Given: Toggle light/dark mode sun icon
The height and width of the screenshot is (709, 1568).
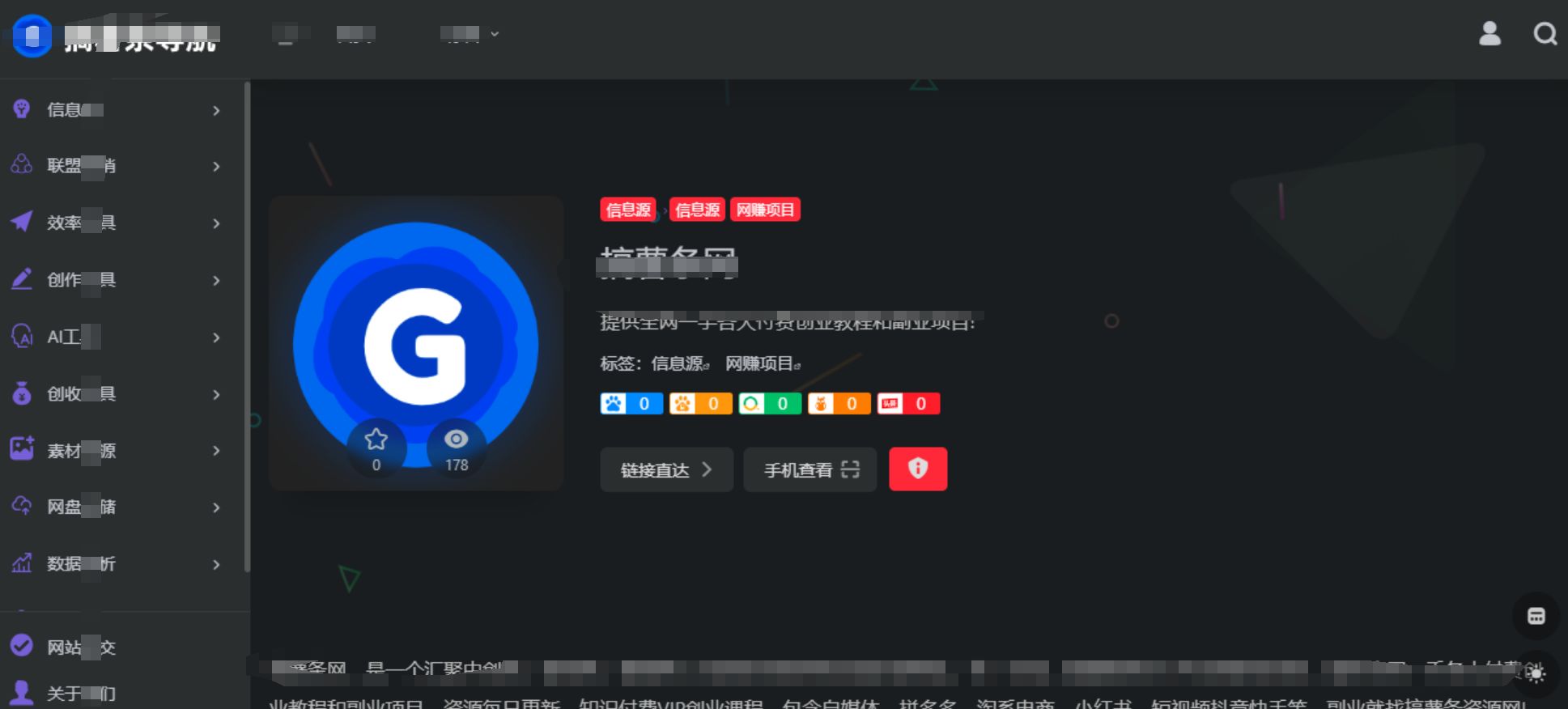Looking at the screenshot, I should [x=1536, y=673].
